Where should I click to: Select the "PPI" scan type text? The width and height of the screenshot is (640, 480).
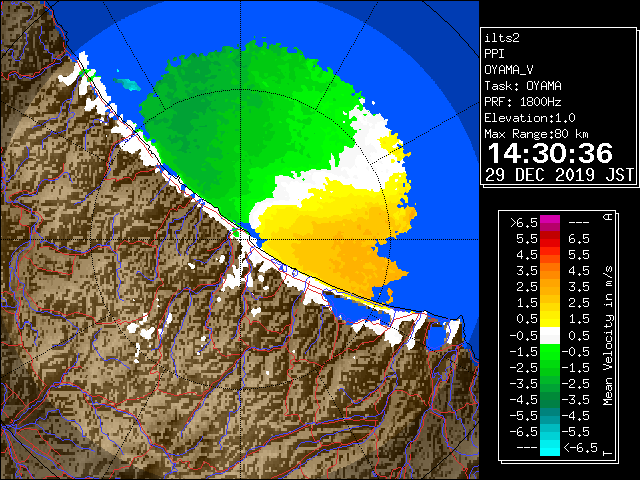click(494, 54)
